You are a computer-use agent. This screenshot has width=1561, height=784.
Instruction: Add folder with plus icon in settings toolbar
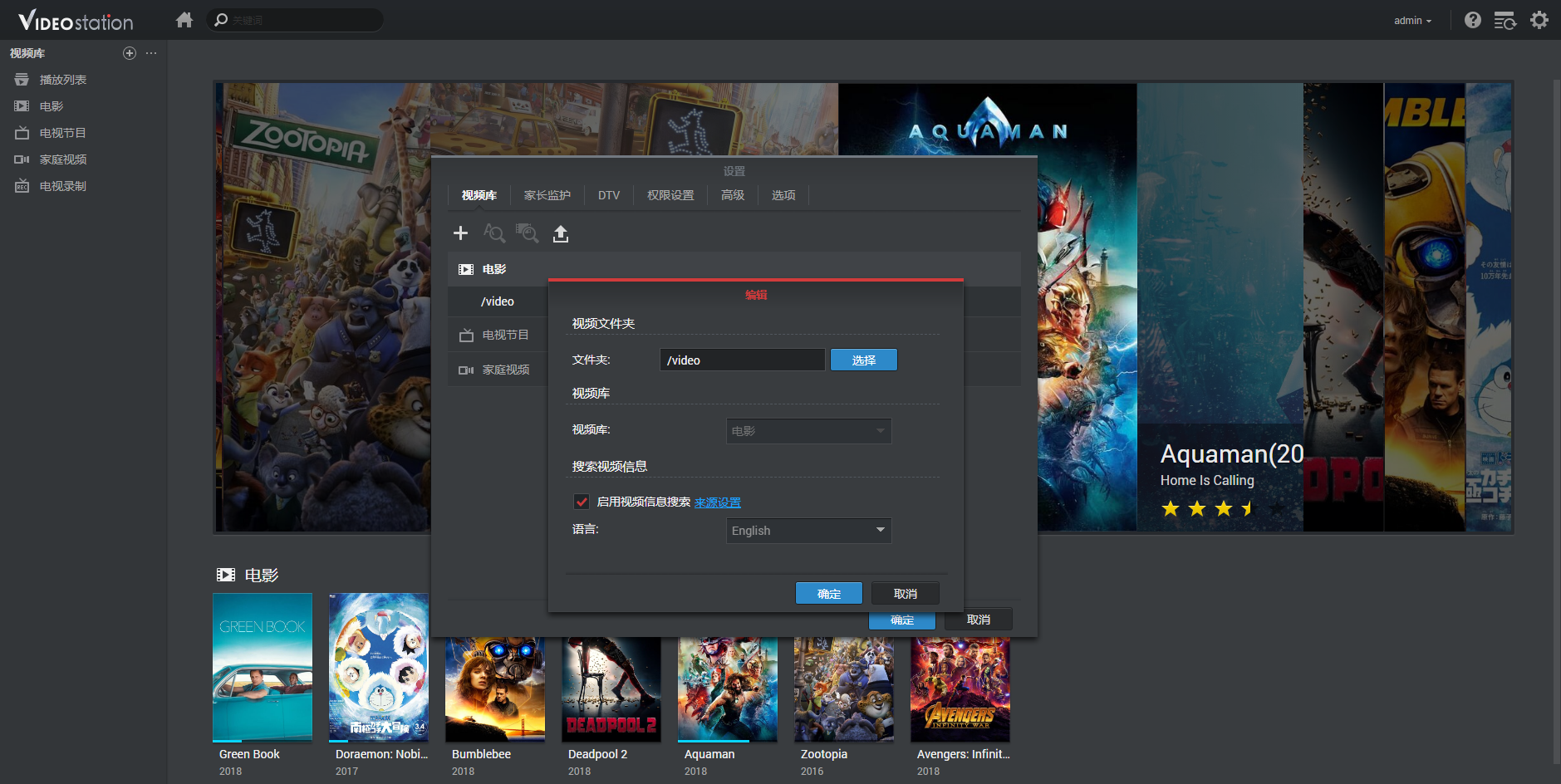pos(460,233)
